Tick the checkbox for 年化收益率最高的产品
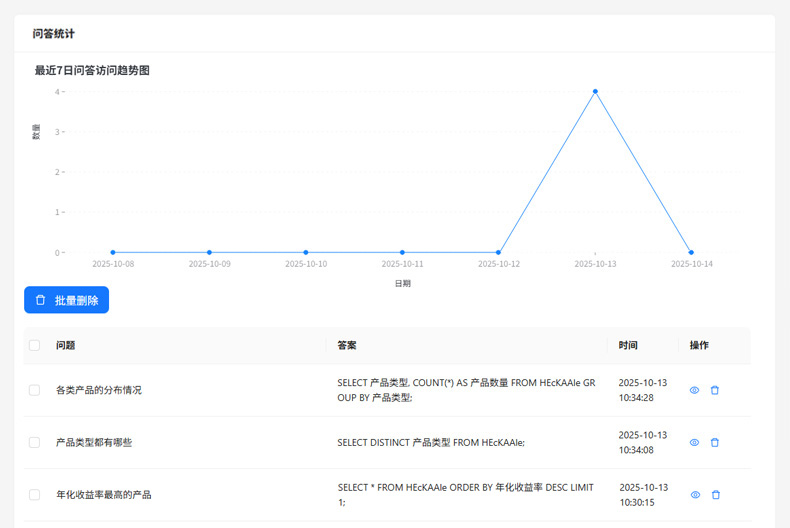Image resolution: width=790 pixels, height=528 pixels. point(35,494)
